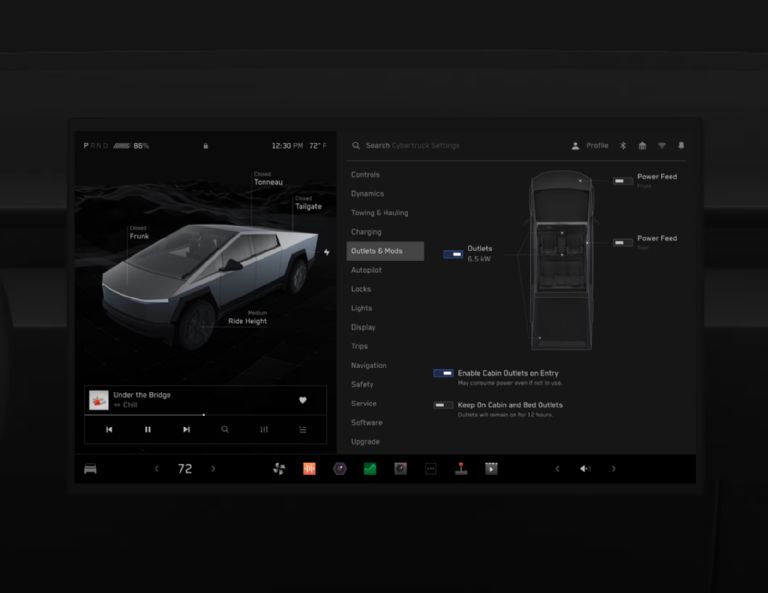Open the Trips menu item
Image resolution: width=768 pixels, height=593 pixels.
point(359,346)
